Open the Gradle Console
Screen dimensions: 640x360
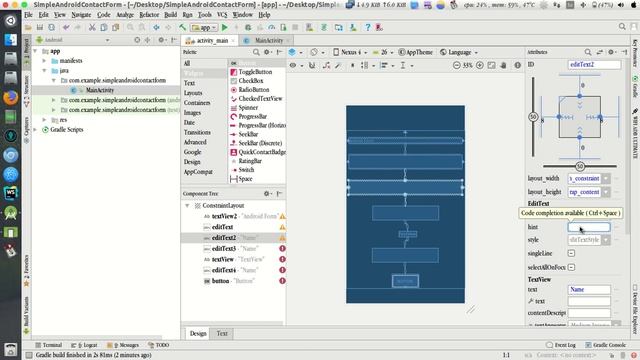[606, 345]
